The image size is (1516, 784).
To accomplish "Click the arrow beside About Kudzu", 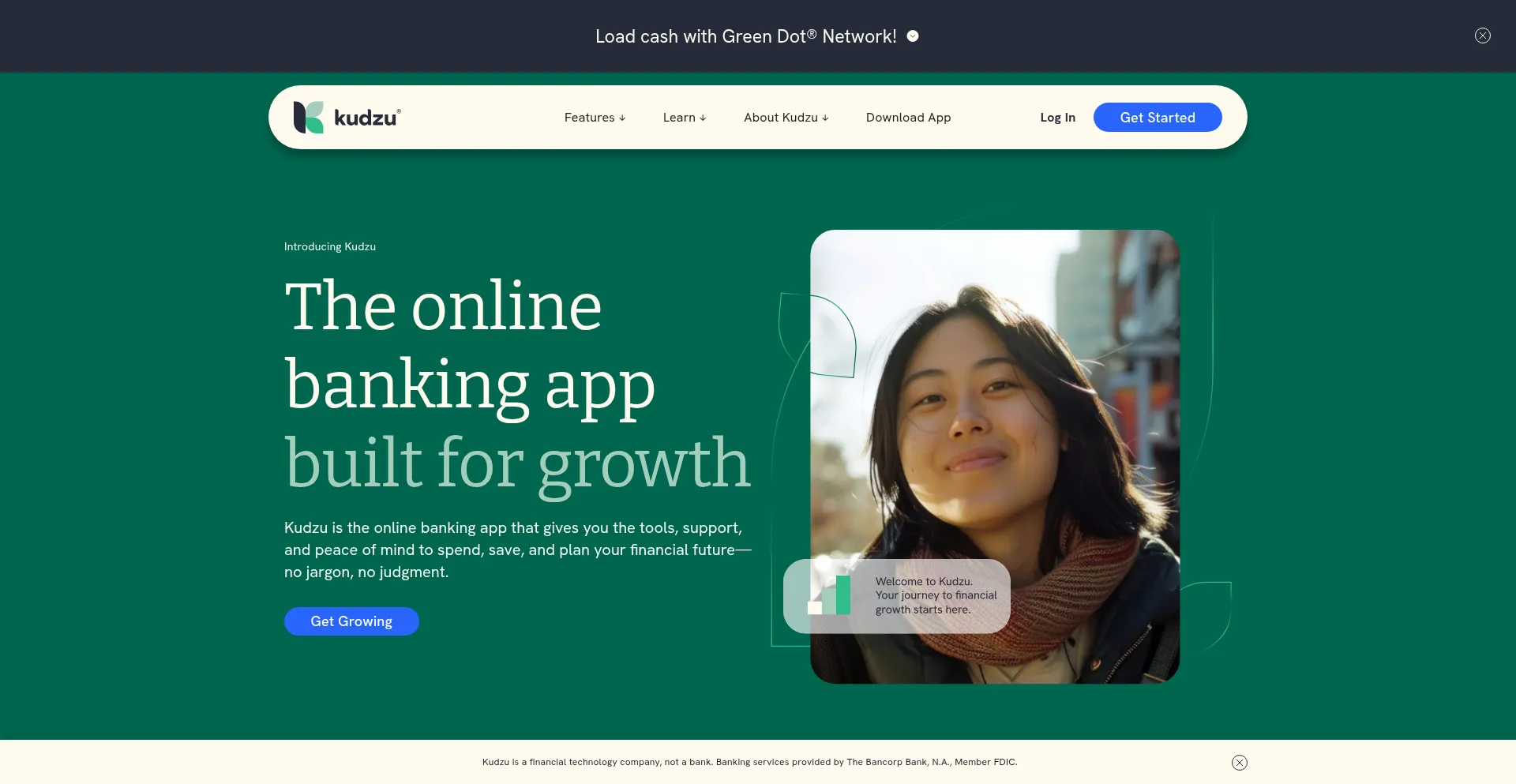I will pyautogui.click(x=825, y=118).
